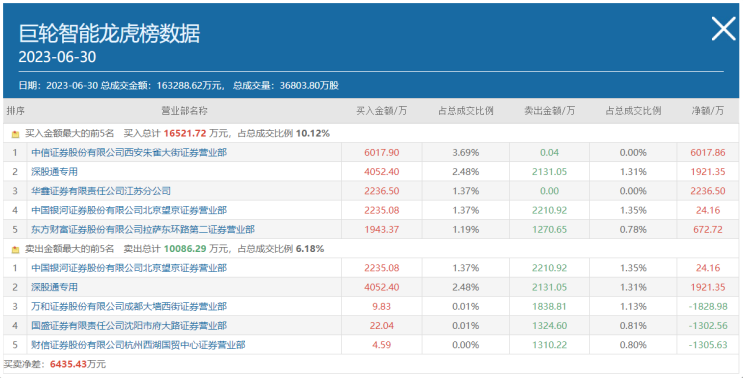This screenshot has width=743, height=378.
Task: Click the 6017.90 buy amount cell
Action: click(381, 153)
